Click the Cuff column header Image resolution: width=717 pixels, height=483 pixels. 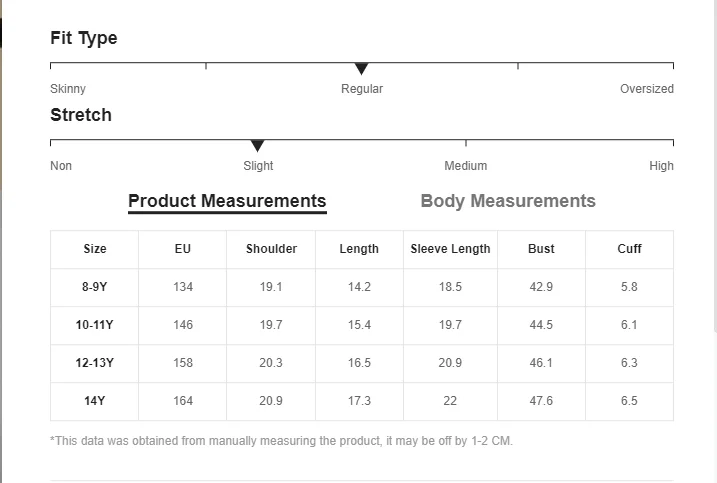[x=629, y=249]
